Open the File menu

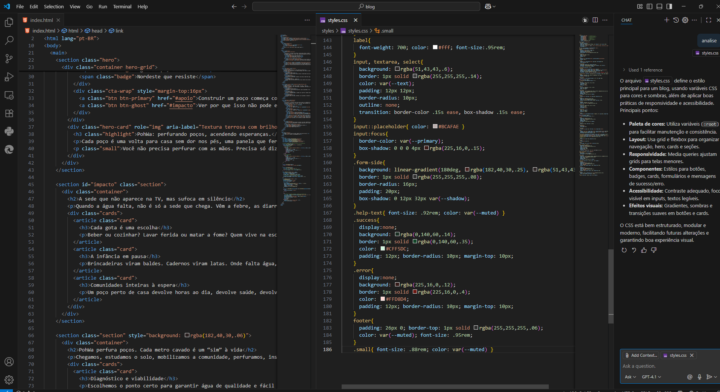click(20, 6)
